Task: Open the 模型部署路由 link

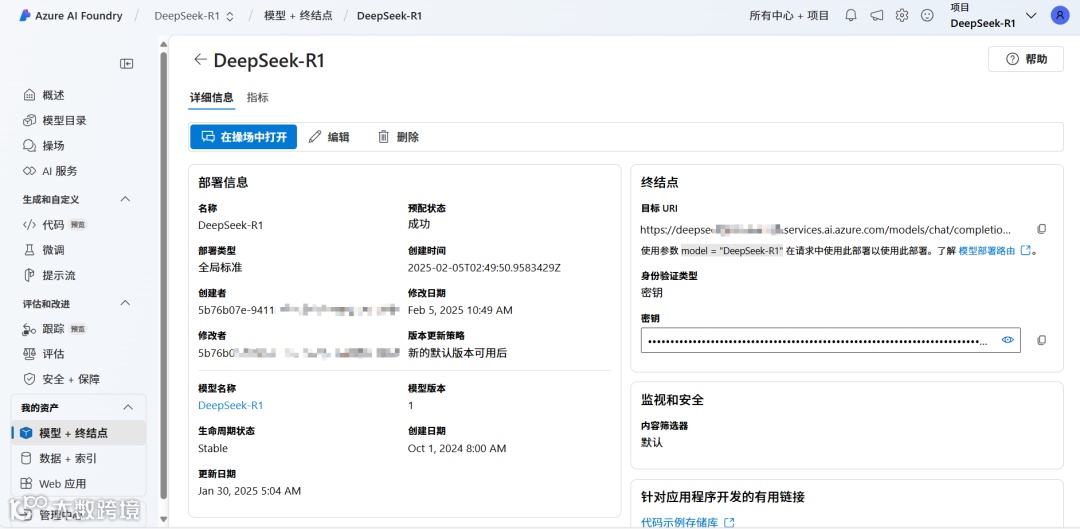Action: pos(987,251)
